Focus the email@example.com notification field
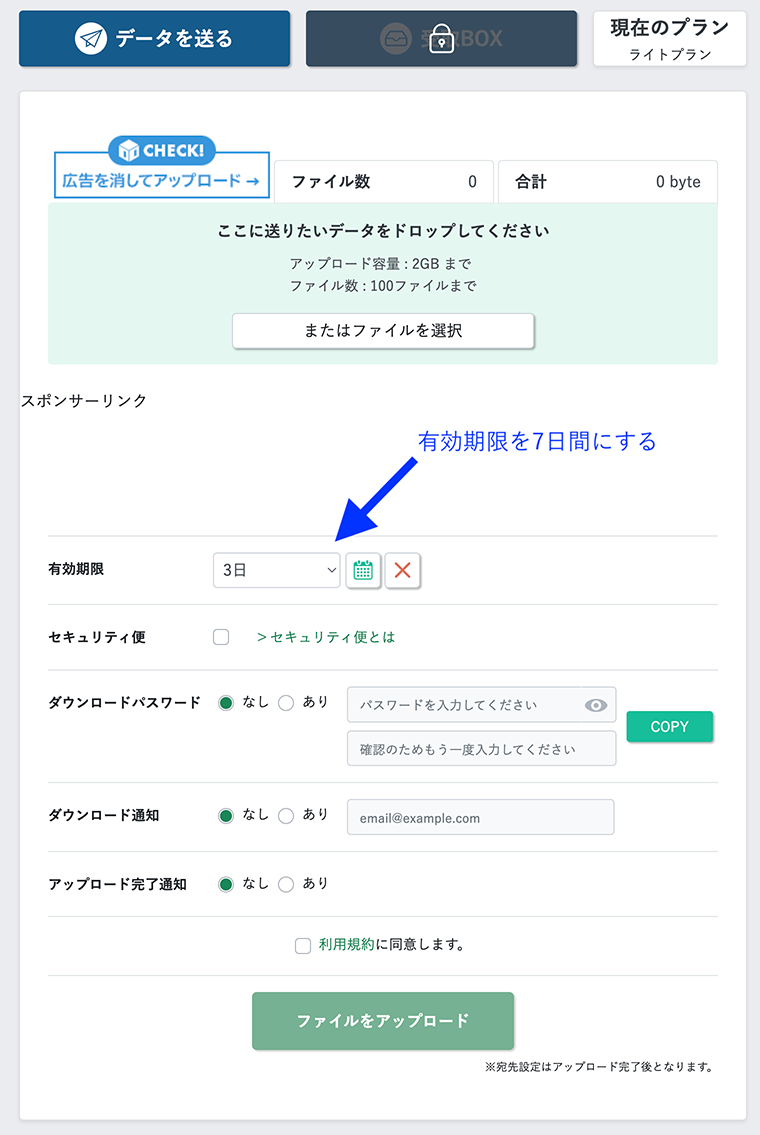760x1135 pixels. coord(480,817)
